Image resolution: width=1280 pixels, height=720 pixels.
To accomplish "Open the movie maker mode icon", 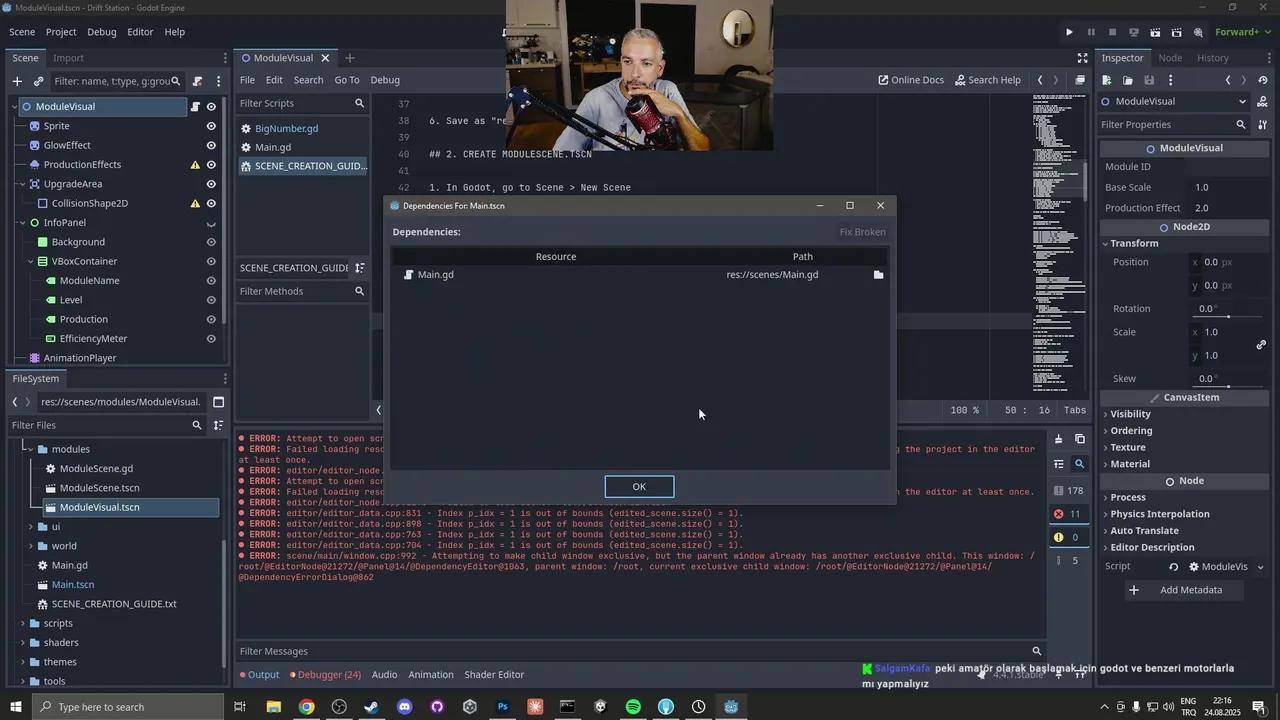I will 1198,32.
